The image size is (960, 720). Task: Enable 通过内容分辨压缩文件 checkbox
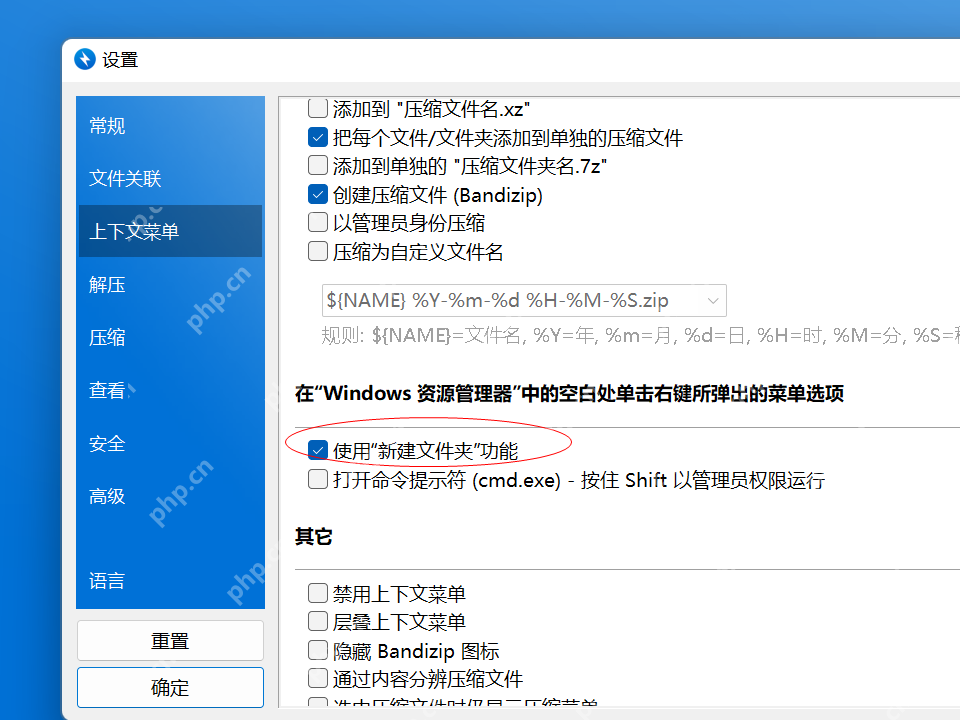(318, 678)
